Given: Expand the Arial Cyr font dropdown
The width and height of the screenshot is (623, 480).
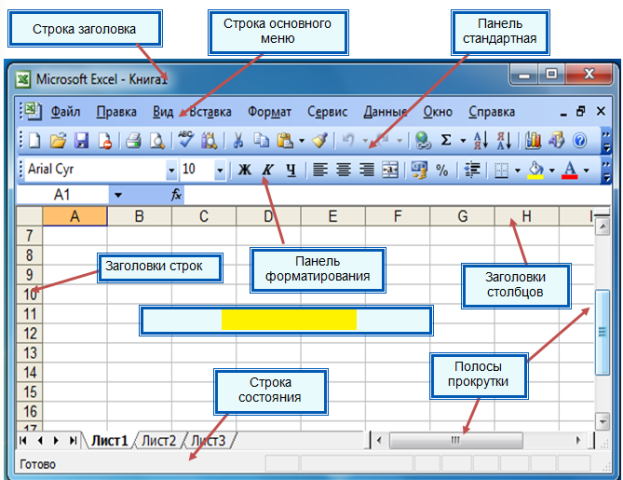Looking at the screenshot, I should coord(171,170).
